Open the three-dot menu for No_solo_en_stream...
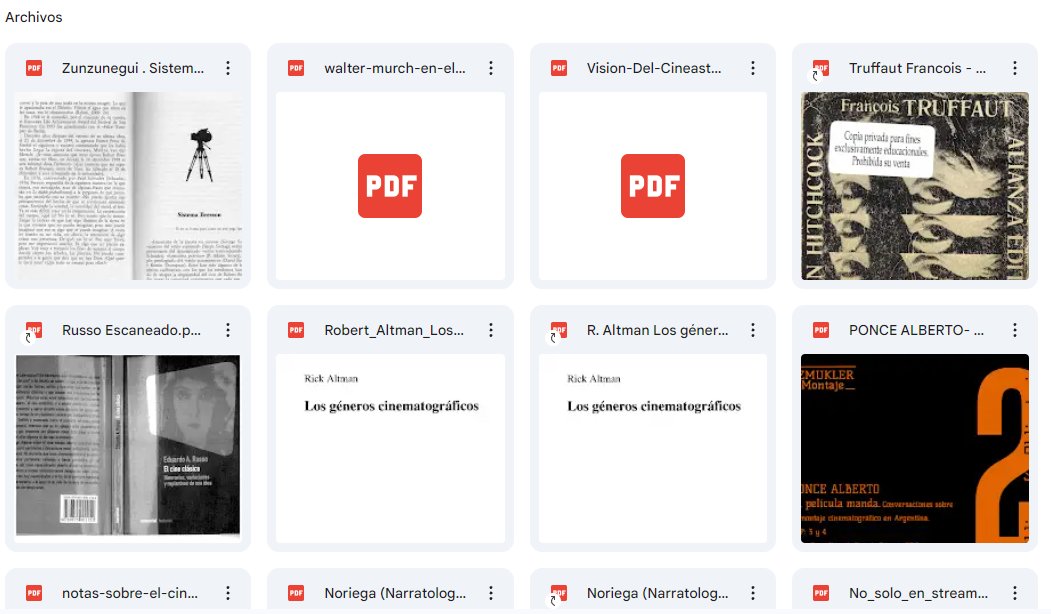The height and width of the screenshot is (614, 1051). tap(1015, 593)
